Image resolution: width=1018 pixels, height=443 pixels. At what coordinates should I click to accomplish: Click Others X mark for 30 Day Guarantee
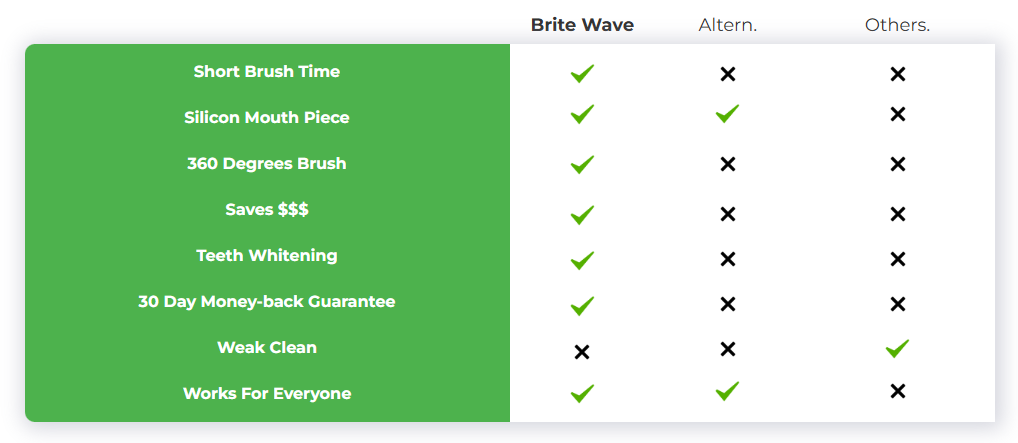(897, 303)
